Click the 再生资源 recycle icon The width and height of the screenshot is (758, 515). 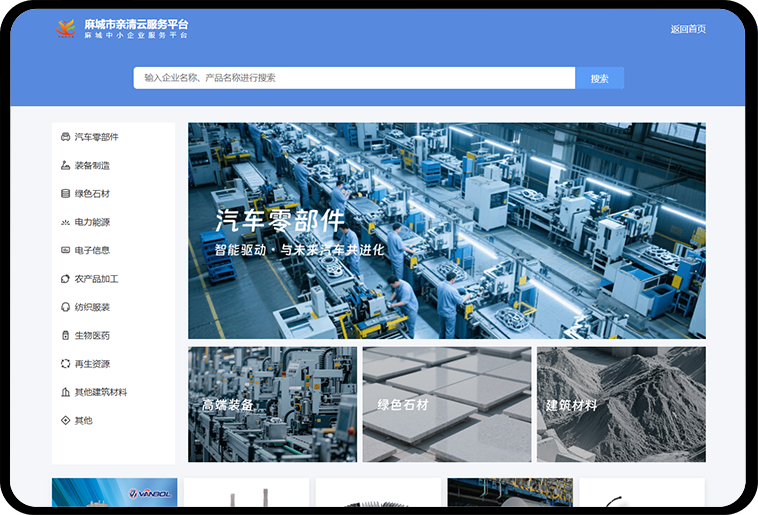[x=65, y=364]
